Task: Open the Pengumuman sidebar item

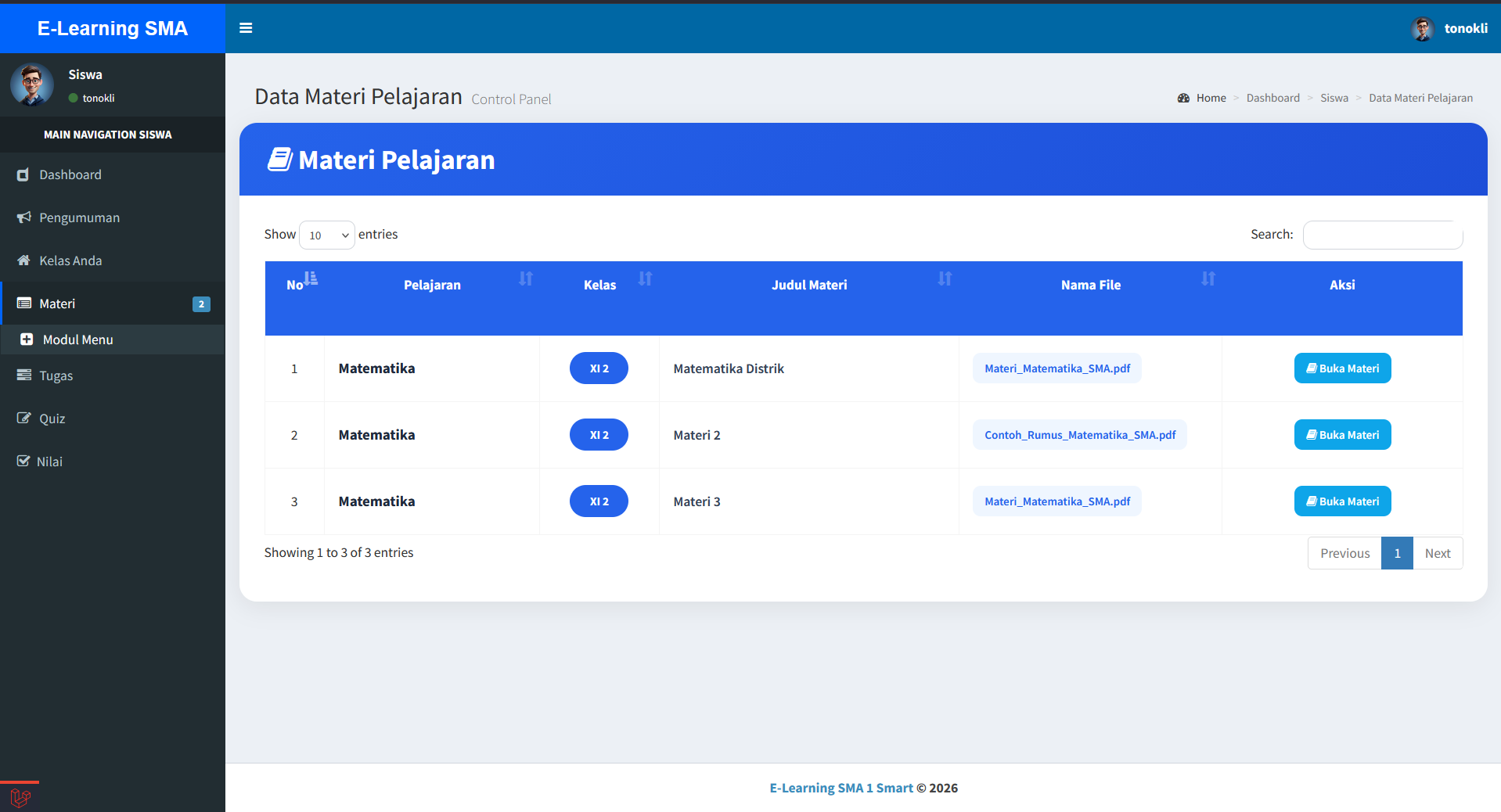Action: coord(113,217)
